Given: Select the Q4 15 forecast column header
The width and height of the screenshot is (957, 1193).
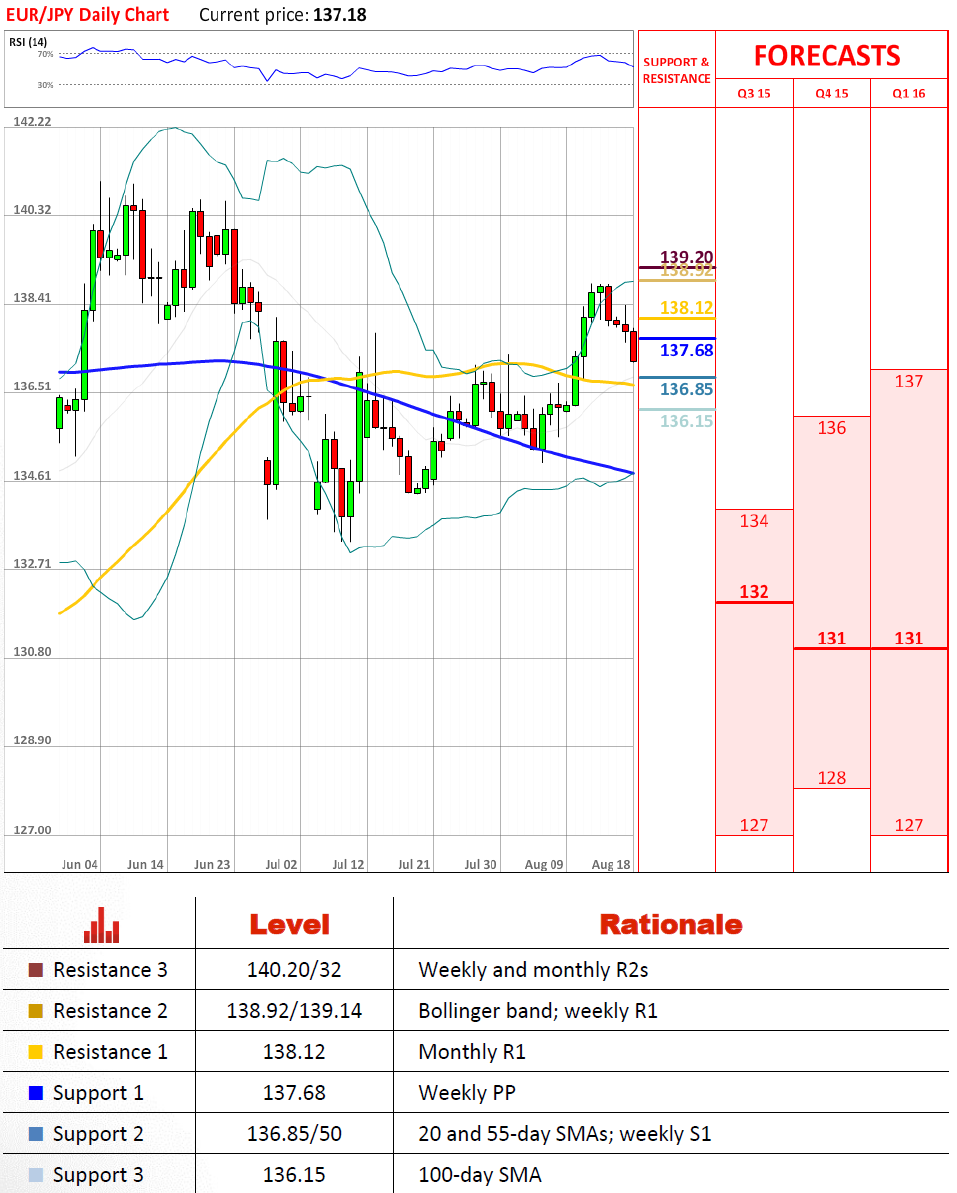Looking at the screenshot, I should pos(831,94).
